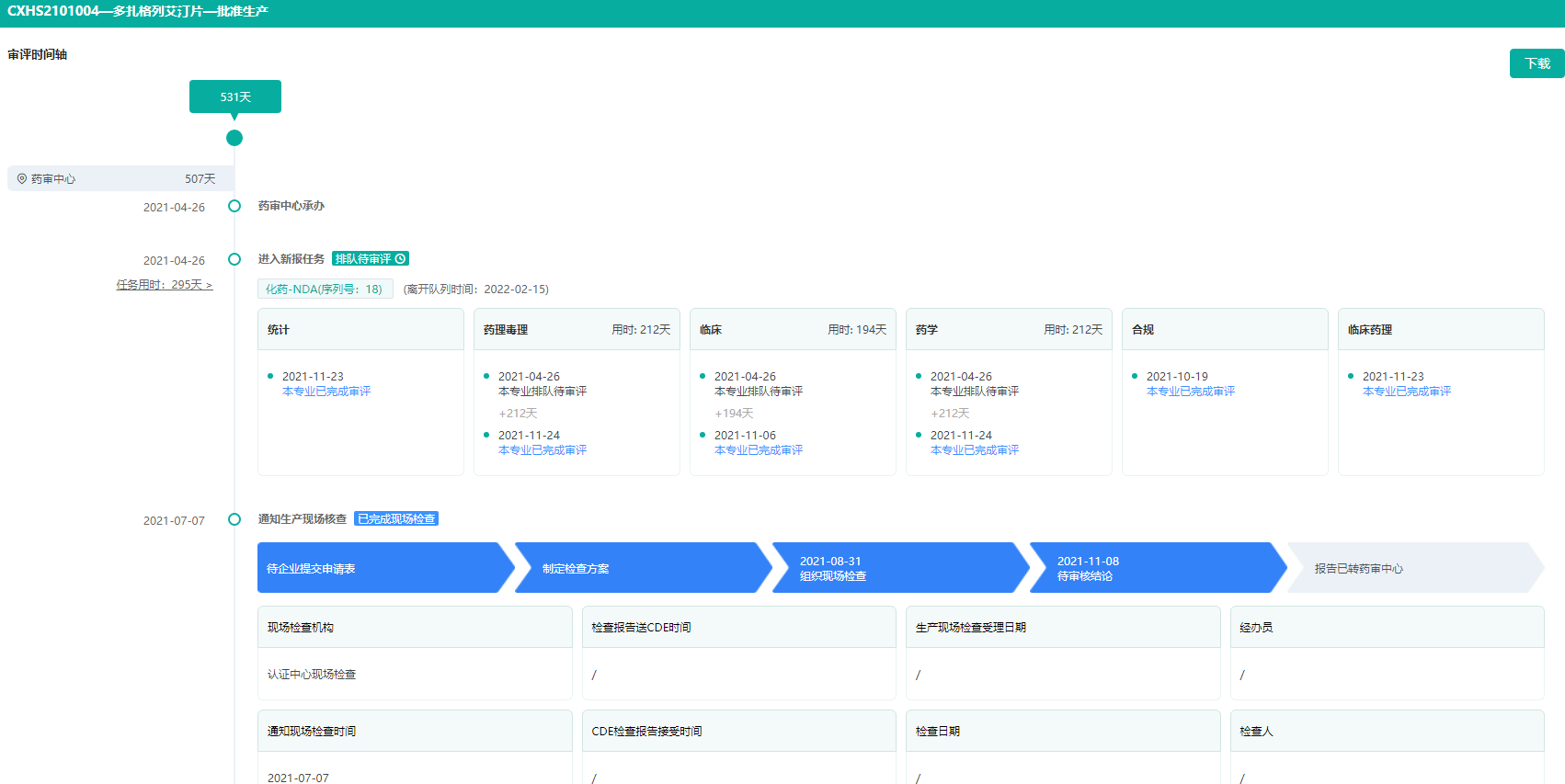Open 本专业已完成审评 link in 临床药理 card
Screen dimensions: 1565x784
1407,392
